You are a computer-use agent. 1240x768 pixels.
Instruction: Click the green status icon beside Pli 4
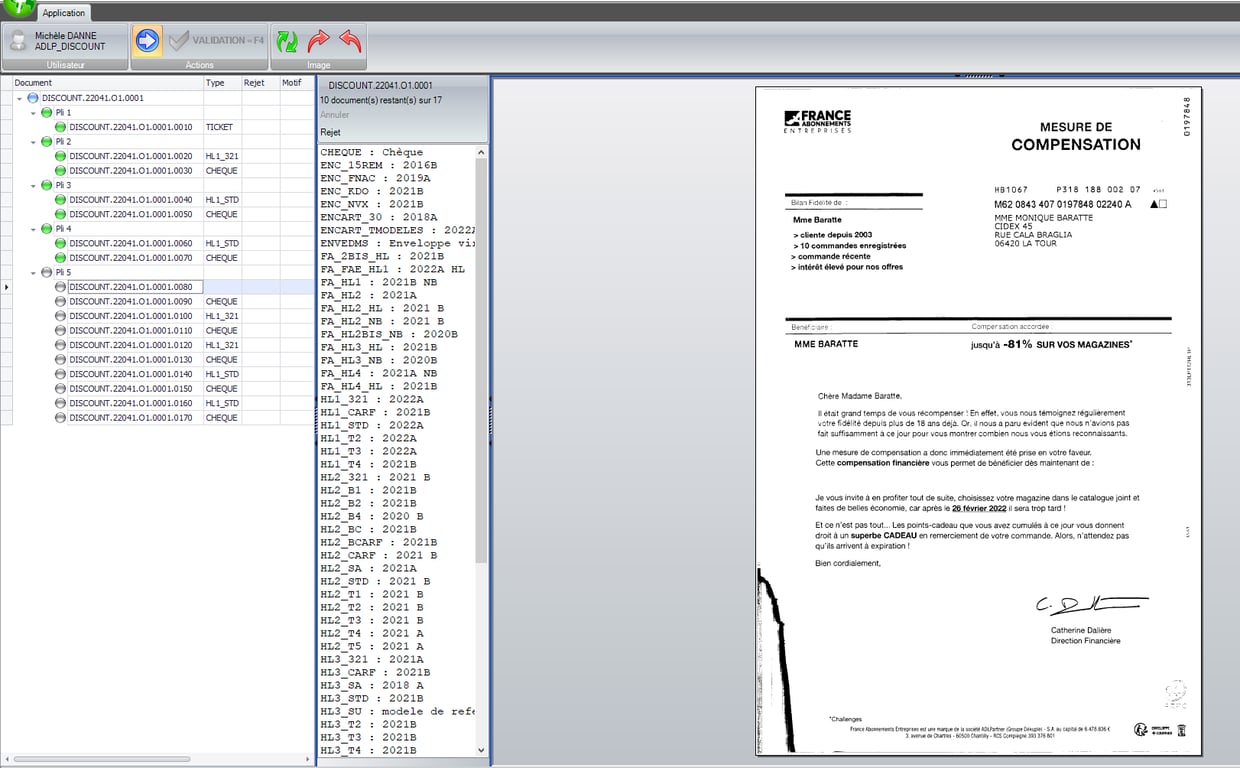[46, 229]
